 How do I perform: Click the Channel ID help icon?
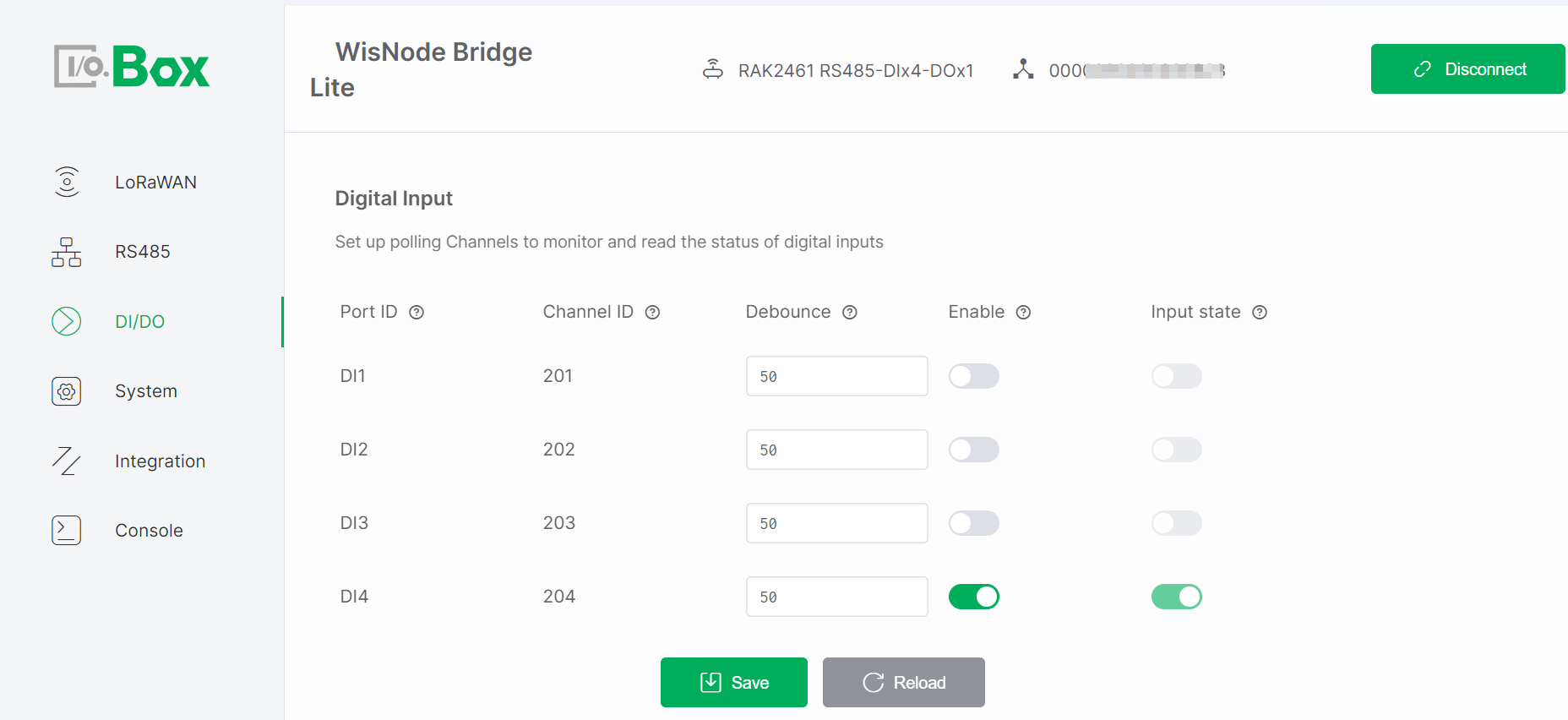point(652,313)
